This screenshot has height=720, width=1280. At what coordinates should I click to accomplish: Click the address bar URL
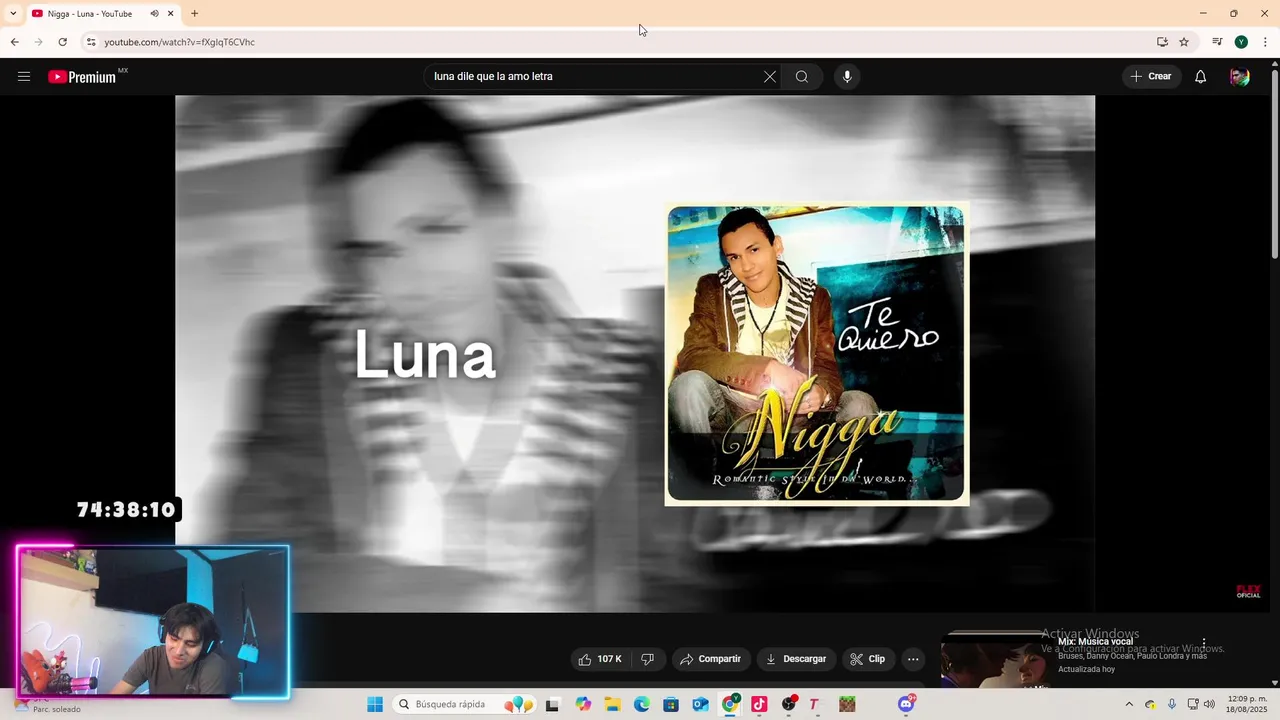pyautogui.click(x=180, y=42)
